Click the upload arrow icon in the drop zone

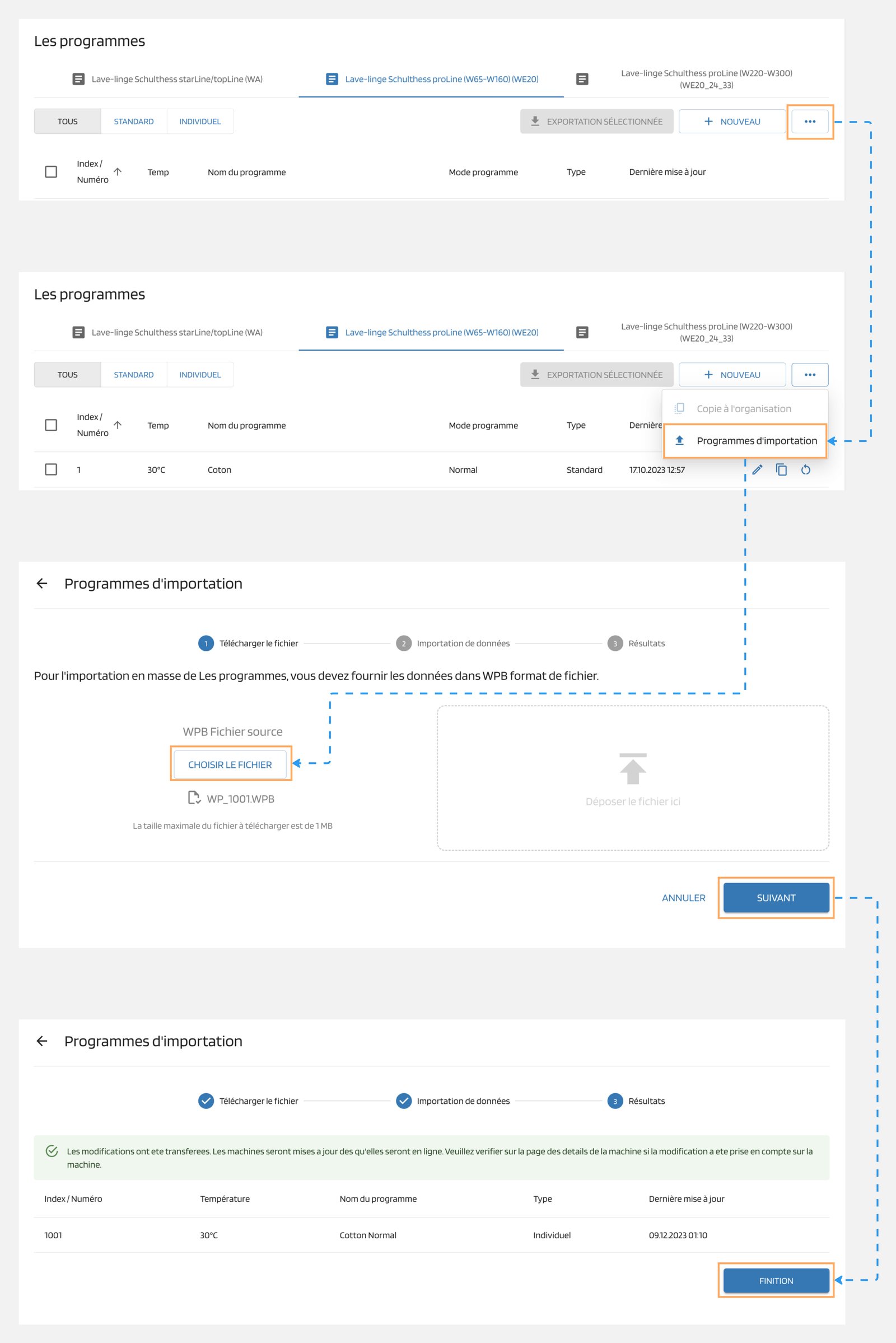pyautogui.click(x=633, y=768)
